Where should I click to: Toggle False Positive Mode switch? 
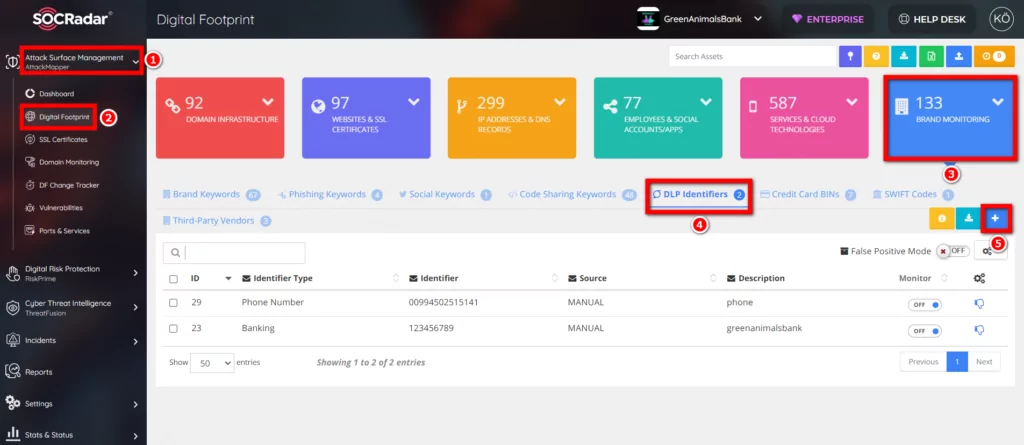(x=954, y=251)
